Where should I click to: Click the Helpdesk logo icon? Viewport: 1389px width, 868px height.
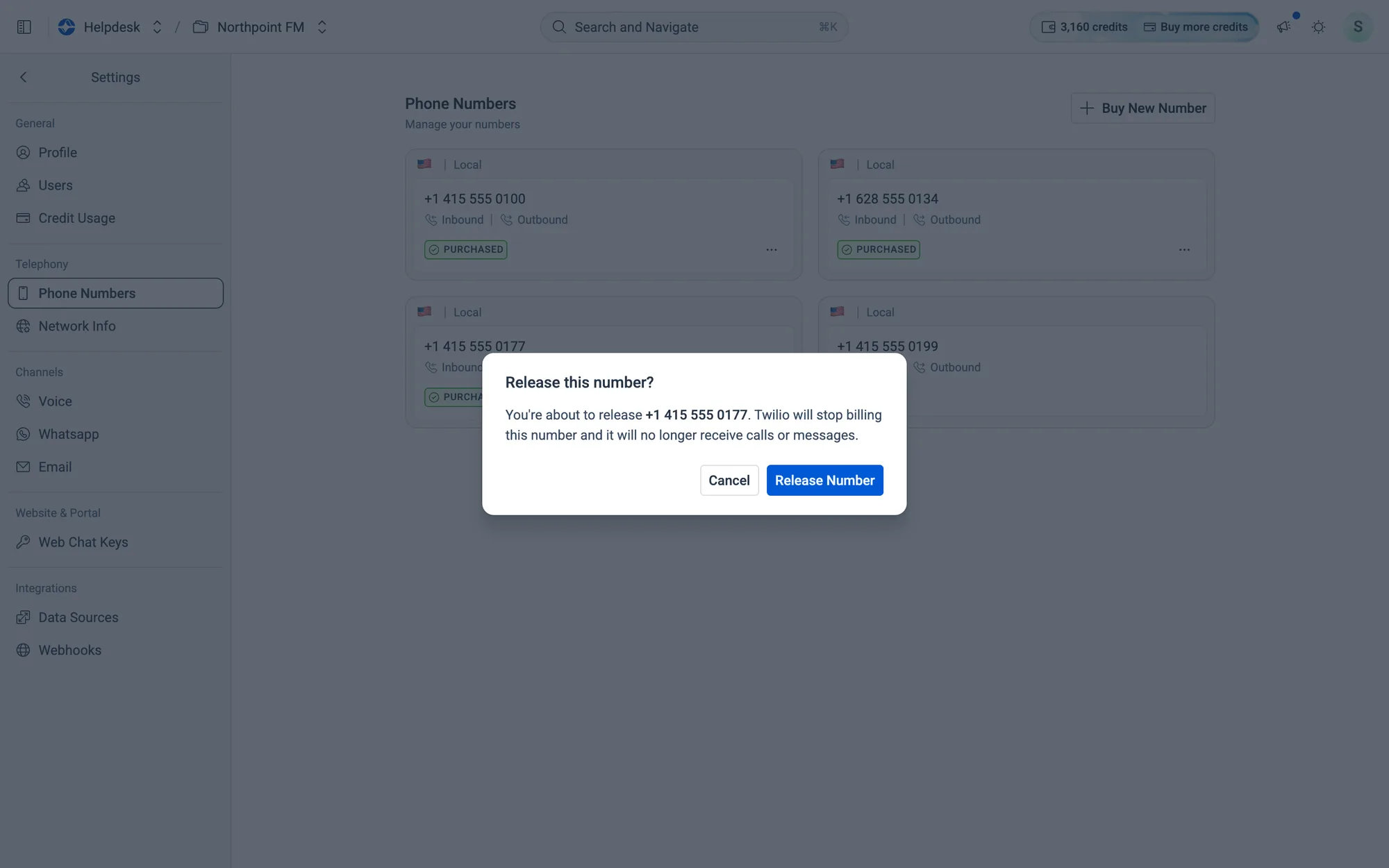click(67, 27)
